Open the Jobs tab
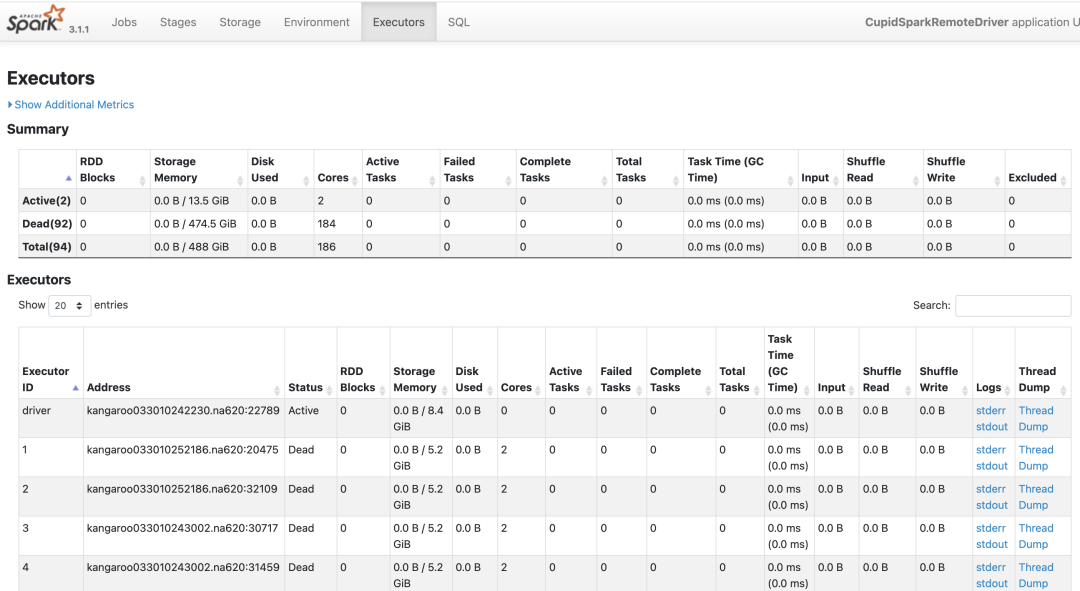1080x591 pixels. pyautogui.click(x=124, y=22)
